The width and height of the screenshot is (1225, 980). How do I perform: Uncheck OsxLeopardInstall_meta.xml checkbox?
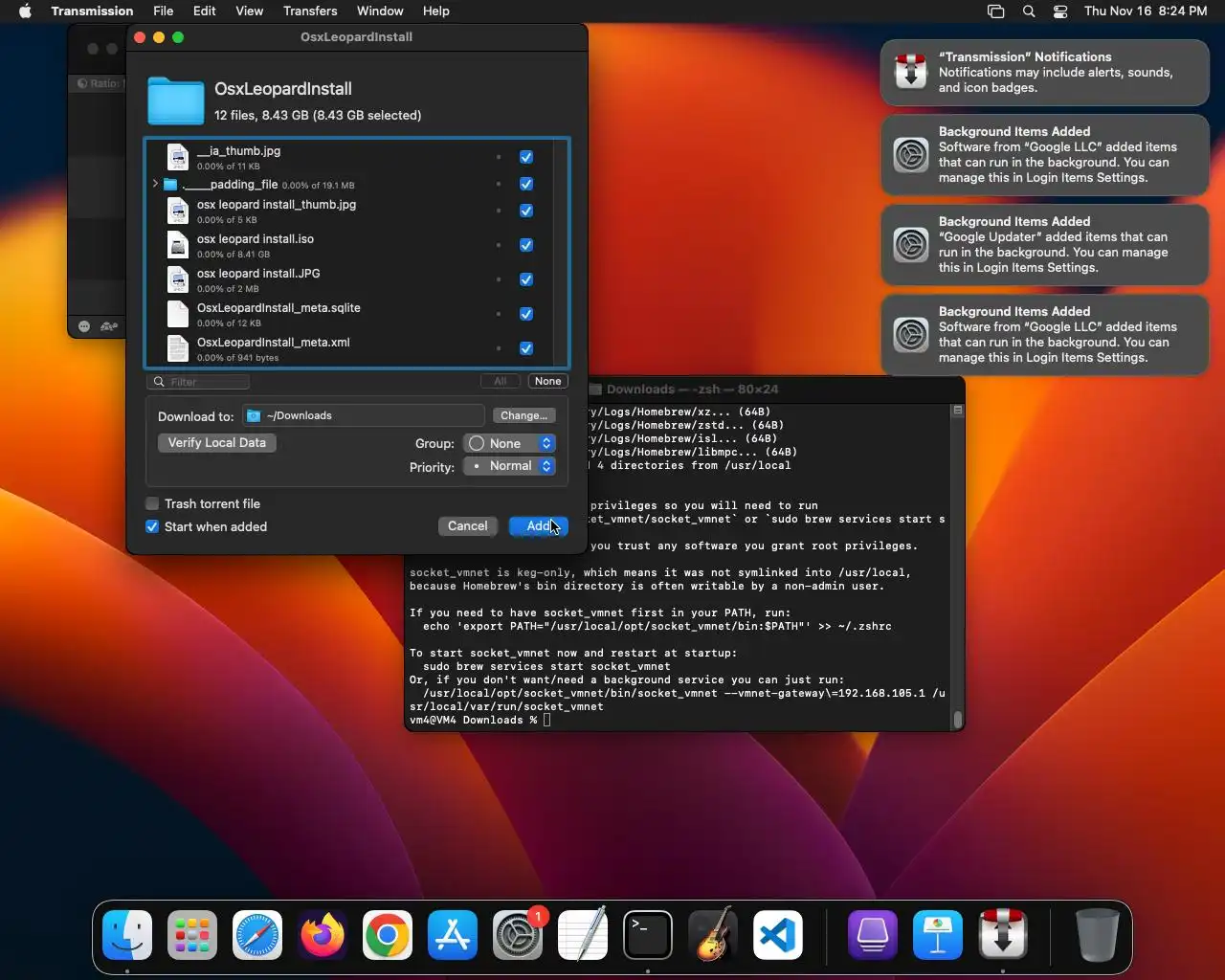[x=526, y=348]
